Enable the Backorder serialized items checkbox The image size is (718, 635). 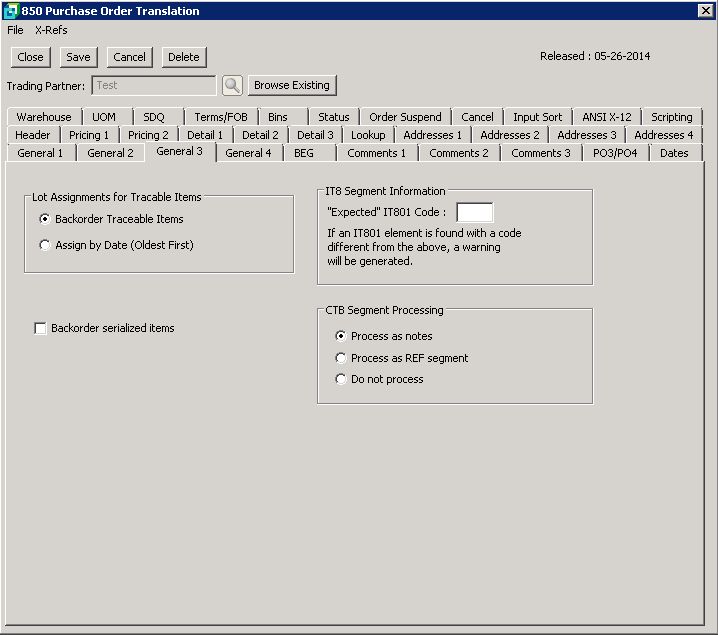point(41,328)
